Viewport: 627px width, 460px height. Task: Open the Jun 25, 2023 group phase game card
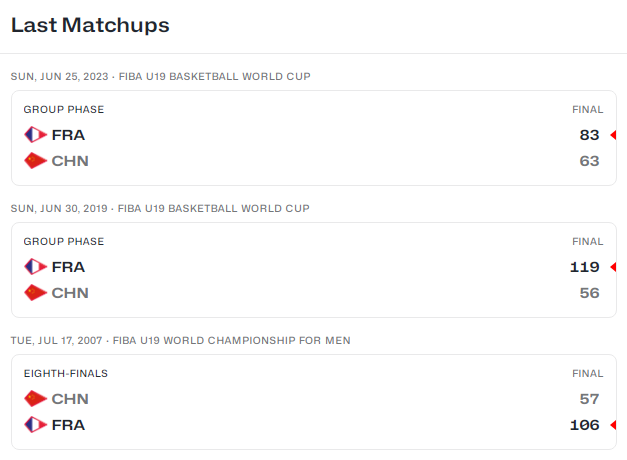pyautogui.click(x=314, y=138)
